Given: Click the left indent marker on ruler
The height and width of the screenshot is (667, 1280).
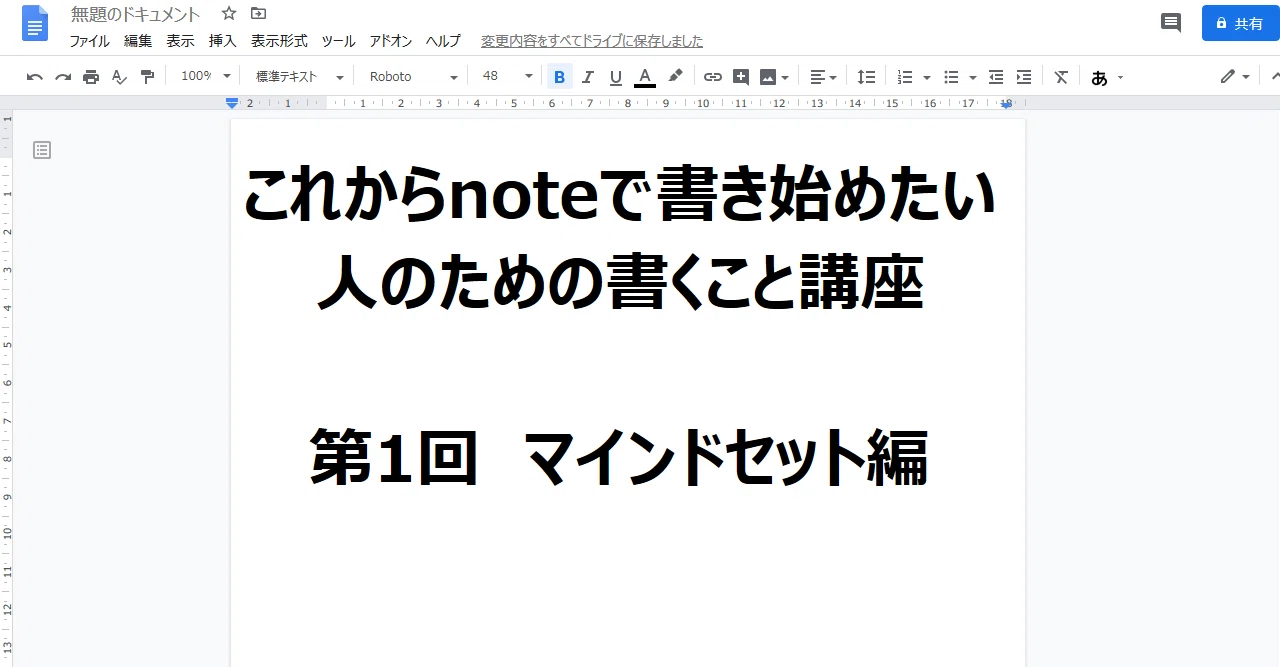Looking at the screenshot, I should click(232, 103).
